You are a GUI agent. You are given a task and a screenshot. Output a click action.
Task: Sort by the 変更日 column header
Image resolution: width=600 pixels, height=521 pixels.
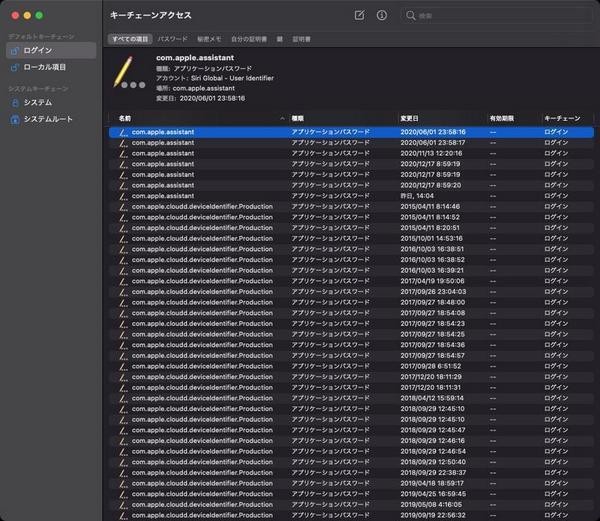click(409, 119)
